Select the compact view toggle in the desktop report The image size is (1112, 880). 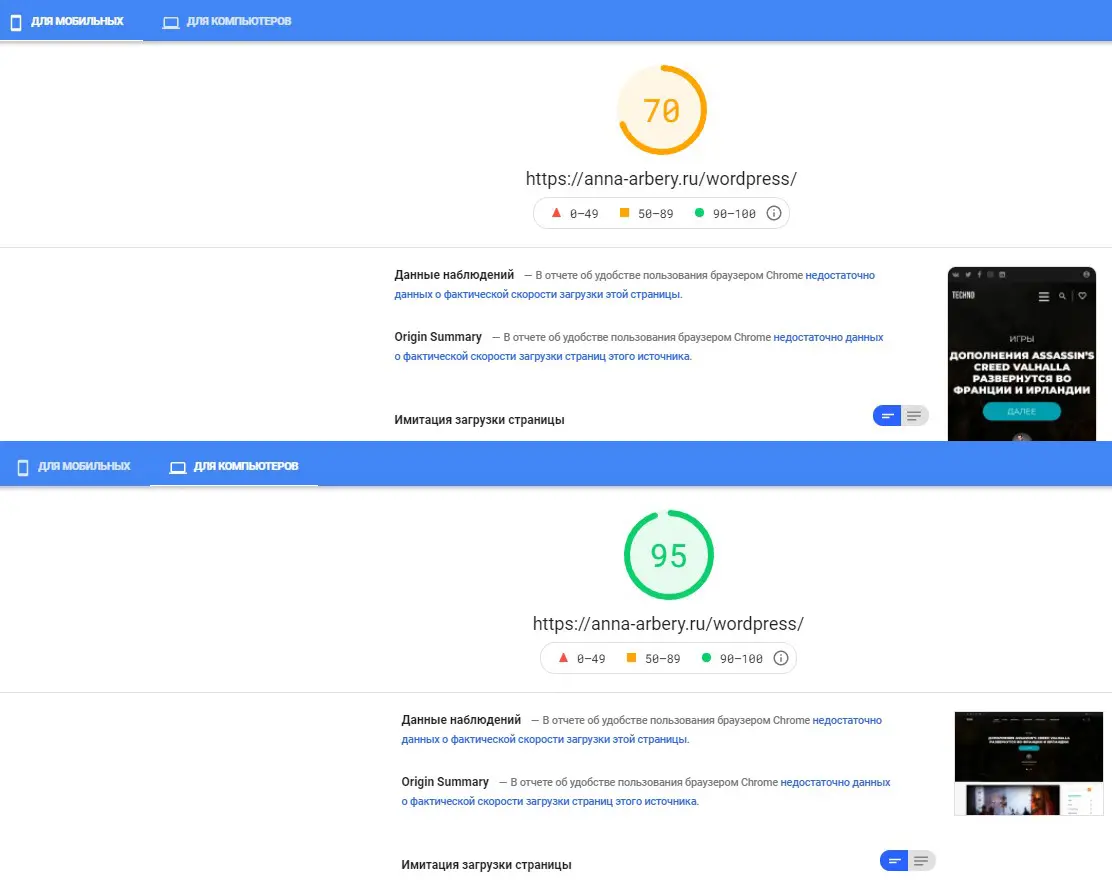[894, 861]
